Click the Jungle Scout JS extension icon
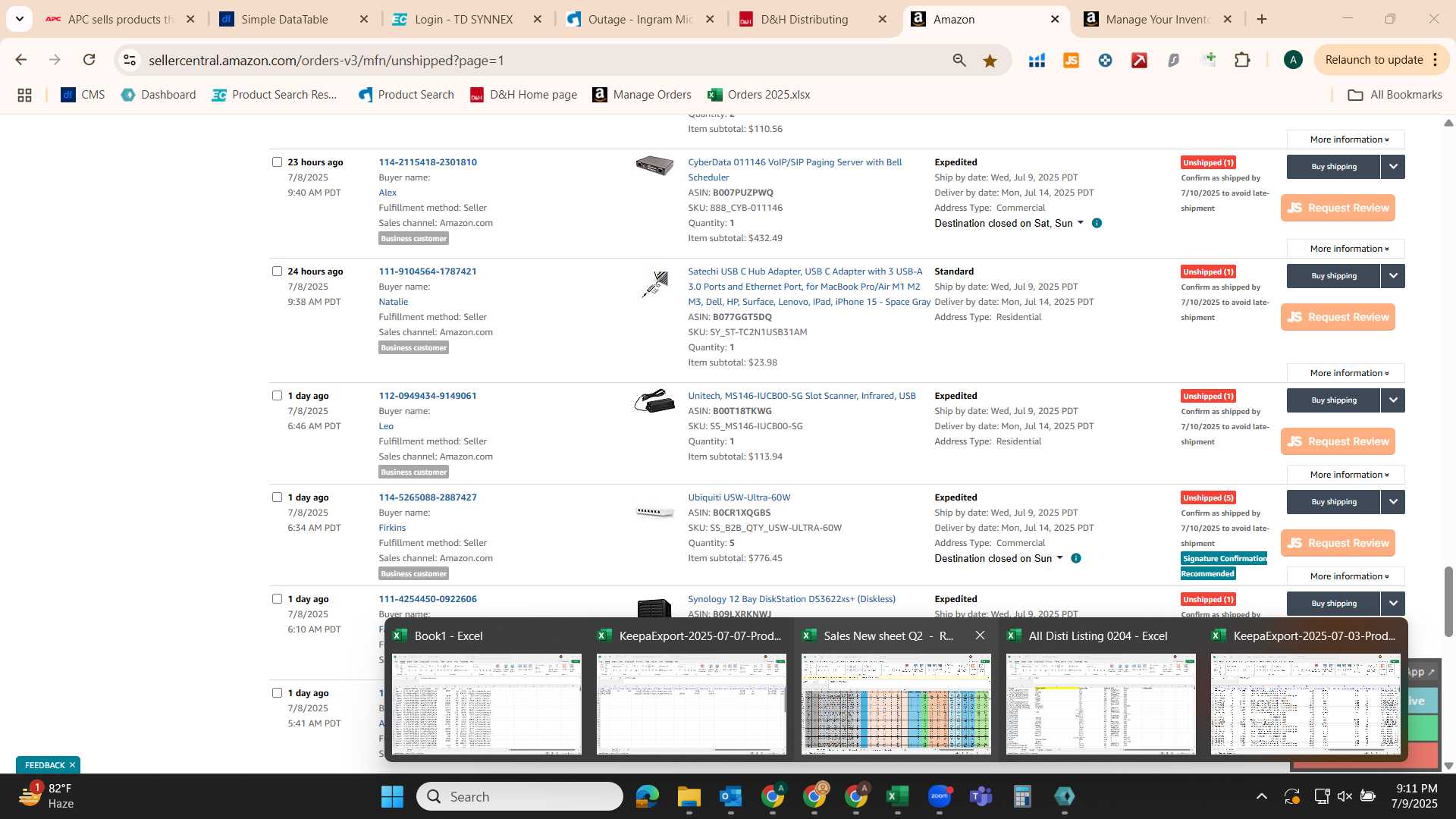The width and height of the screenshot is (1456, 819). point(1071,61)
